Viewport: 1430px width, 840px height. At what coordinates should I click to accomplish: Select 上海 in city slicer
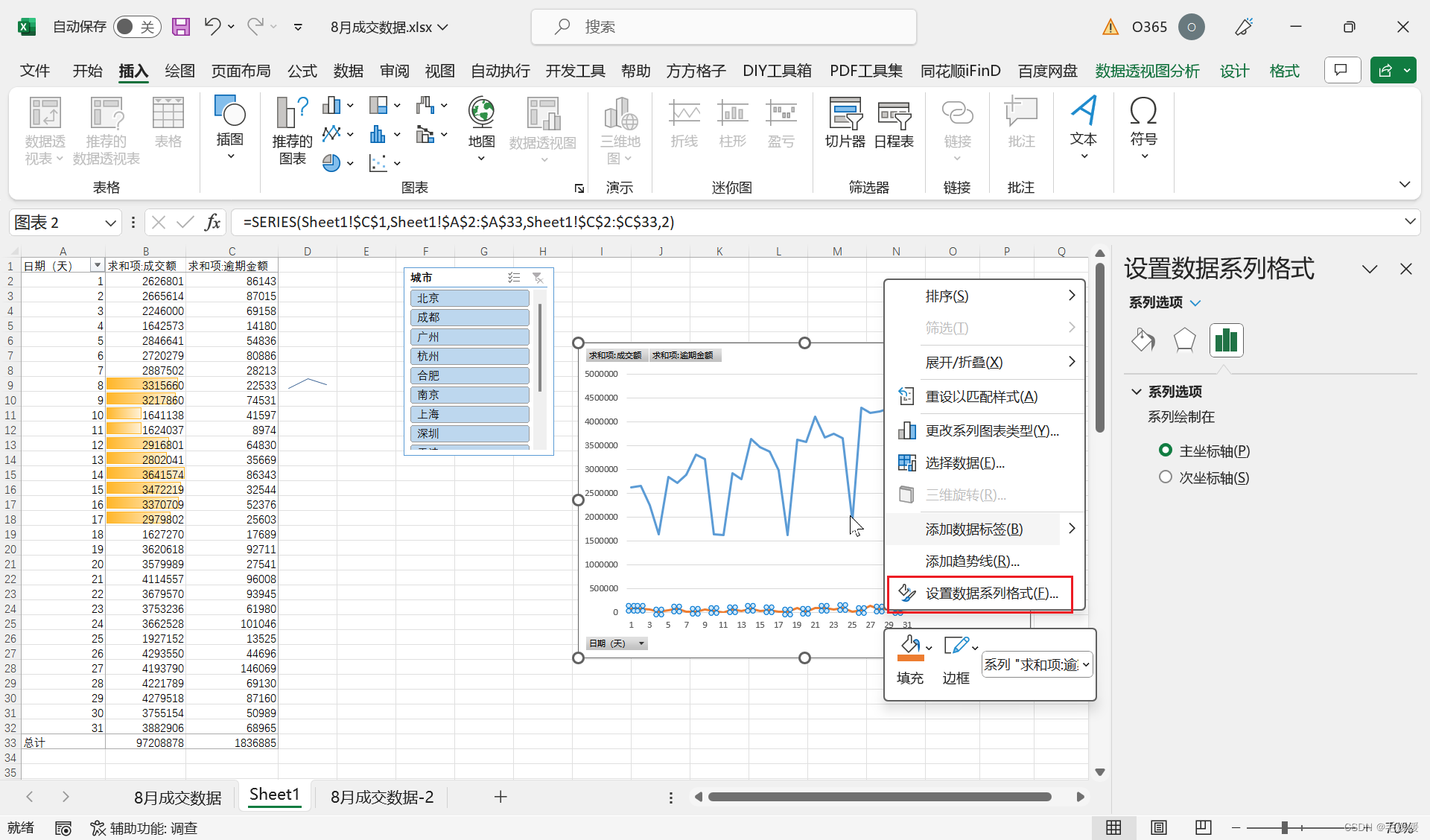[469, 414]
